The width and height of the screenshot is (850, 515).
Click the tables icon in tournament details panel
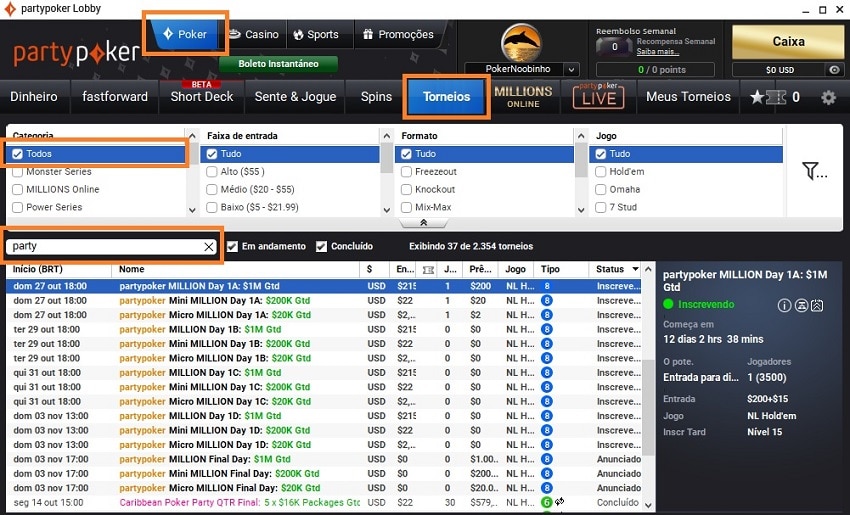tap(801, 306)
